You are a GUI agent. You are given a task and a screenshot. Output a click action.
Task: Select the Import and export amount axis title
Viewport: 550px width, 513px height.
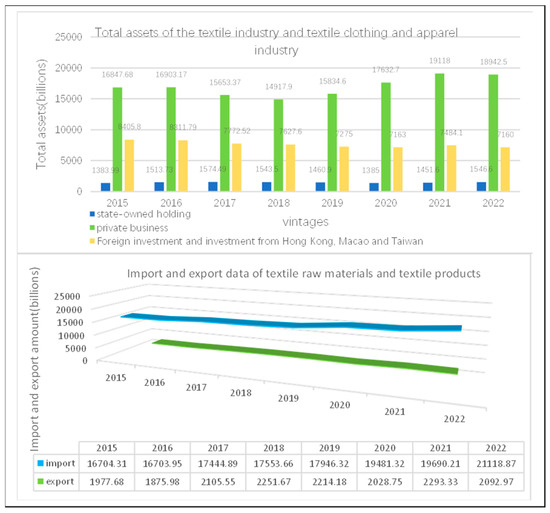coord(34,359)
